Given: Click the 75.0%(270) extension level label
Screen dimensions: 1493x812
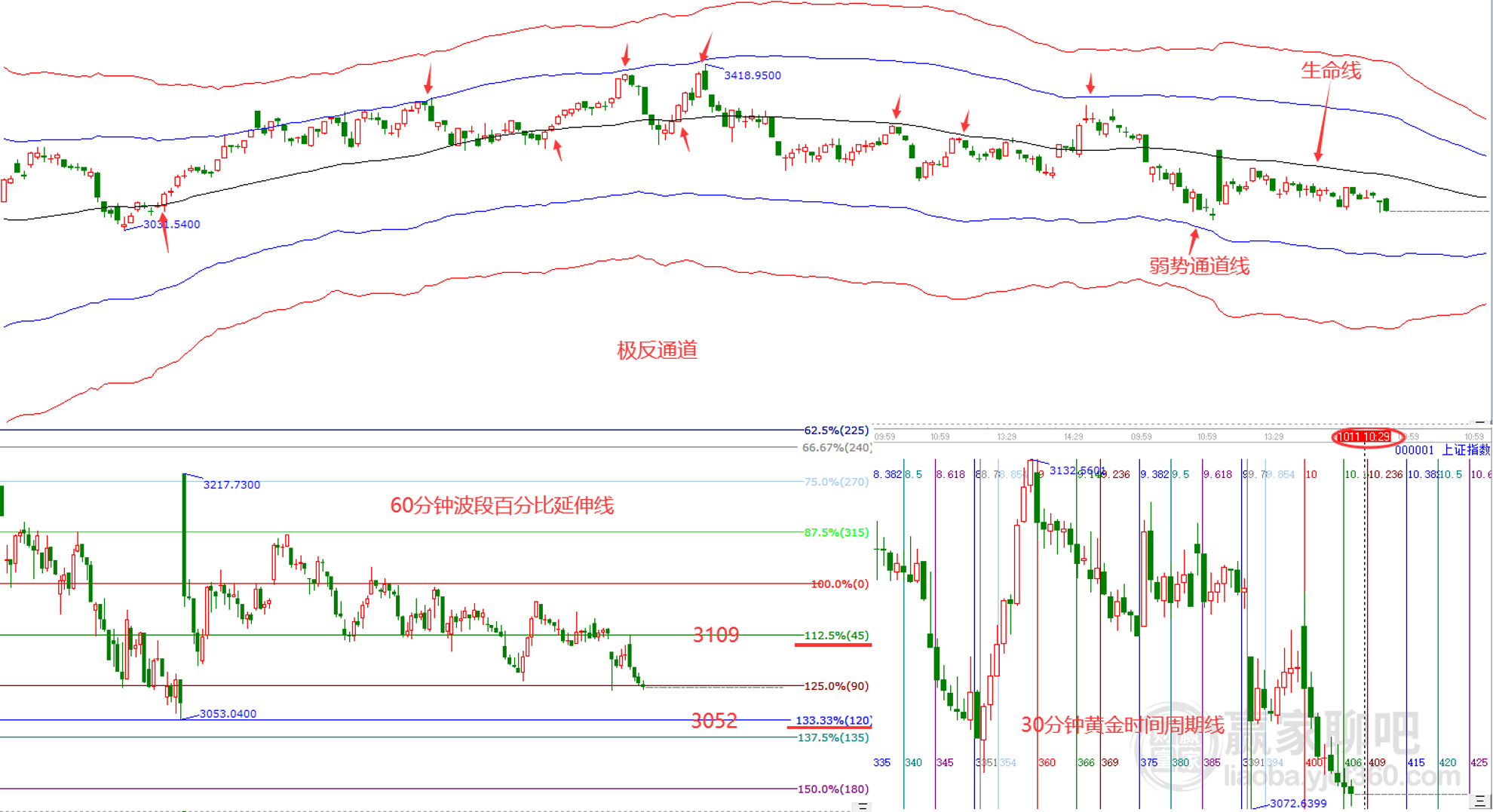Looking at the screenshot, I should click(x=836, y=482).
